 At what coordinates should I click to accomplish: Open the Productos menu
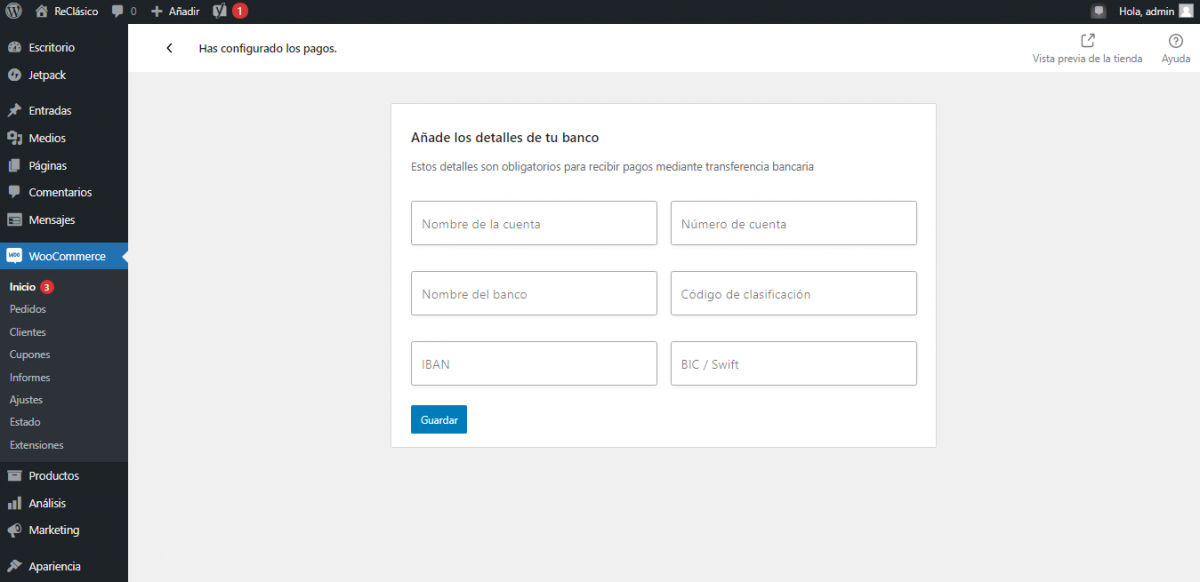pyautogui.click(x=53, y=476)
